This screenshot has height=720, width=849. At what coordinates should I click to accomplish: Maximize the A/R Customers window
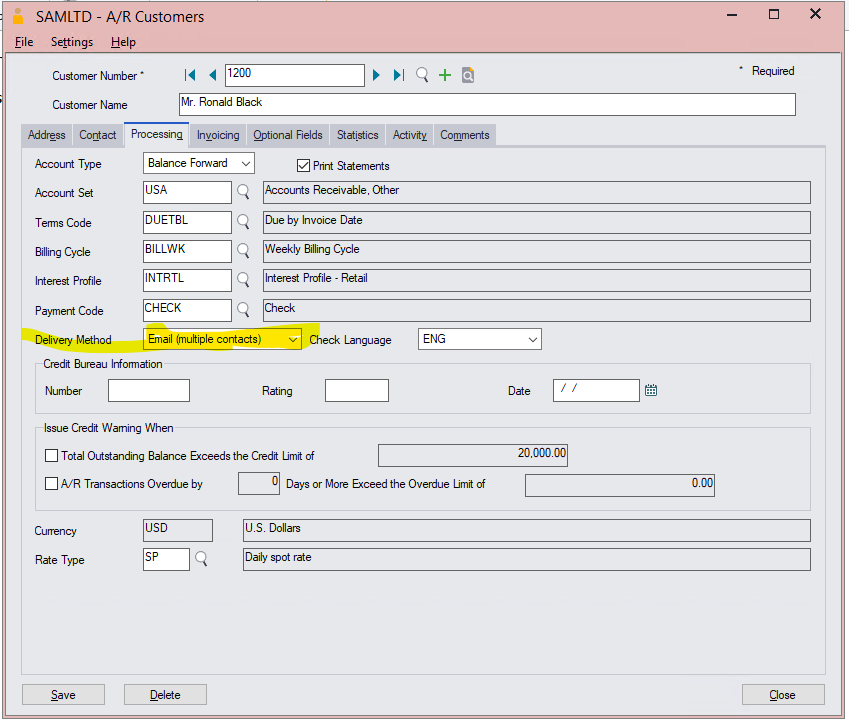(774, 15)
